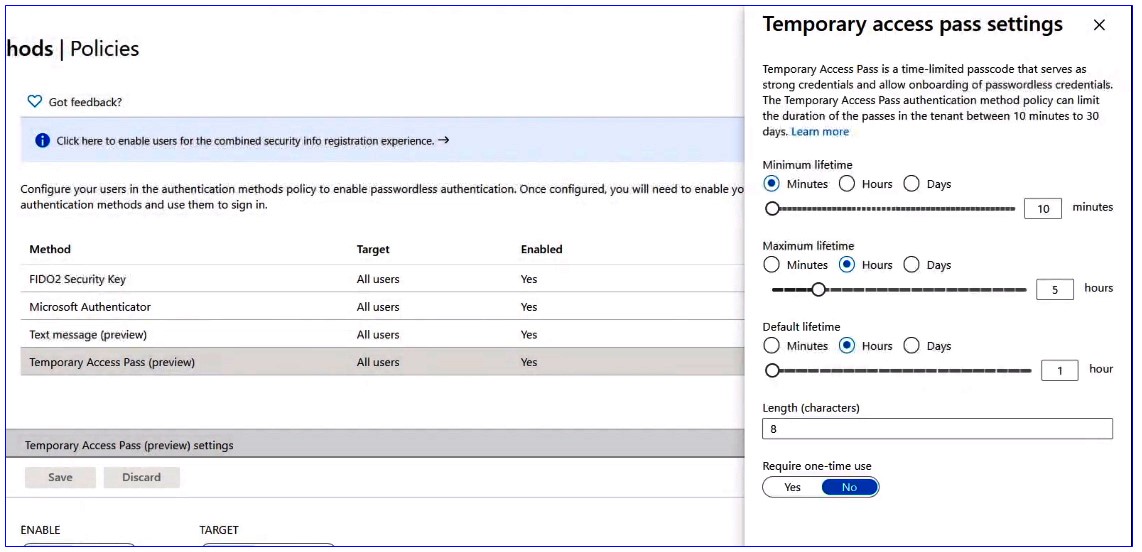The image size is (1142, 552).
Task: Select Days for Maximum lifetime
Action: pos(911,265)
